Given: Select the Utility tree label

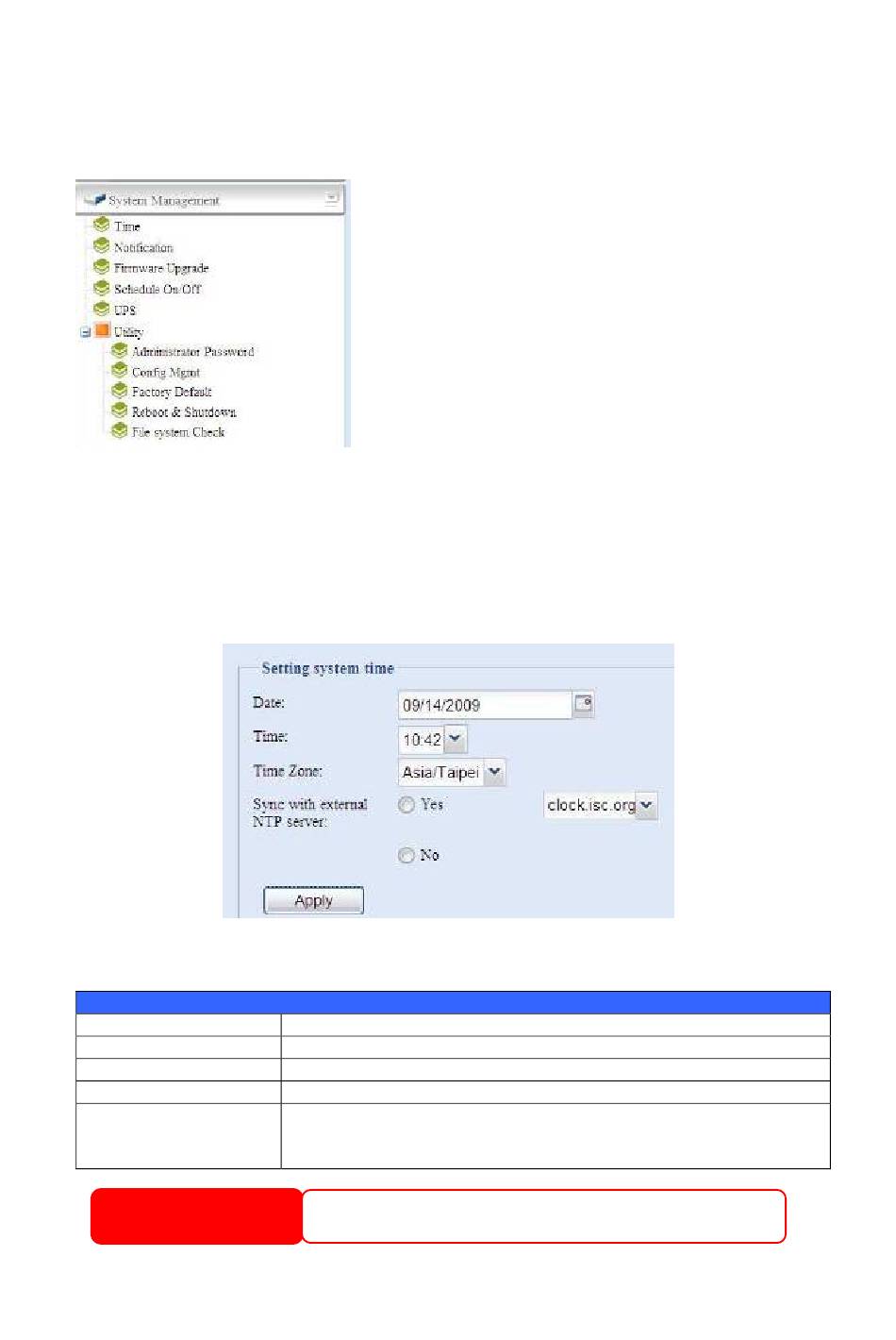Looking at the screenshot, I should point(128,331).
